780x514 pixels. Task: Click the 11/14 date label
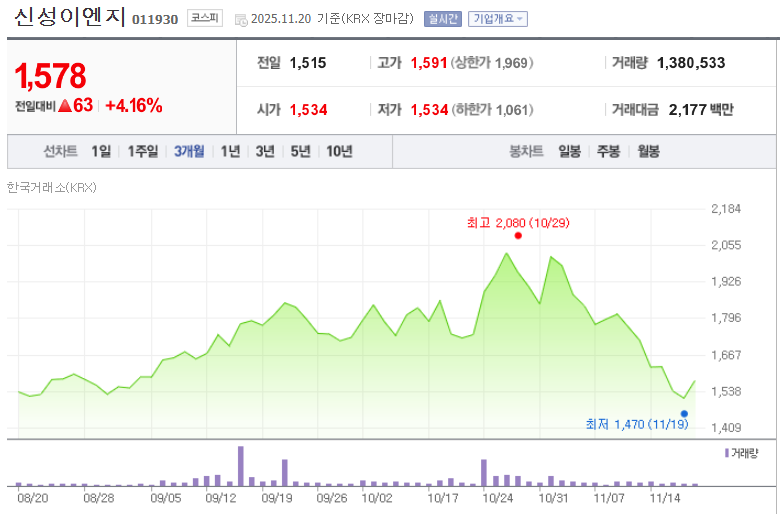tap(665, 498)
